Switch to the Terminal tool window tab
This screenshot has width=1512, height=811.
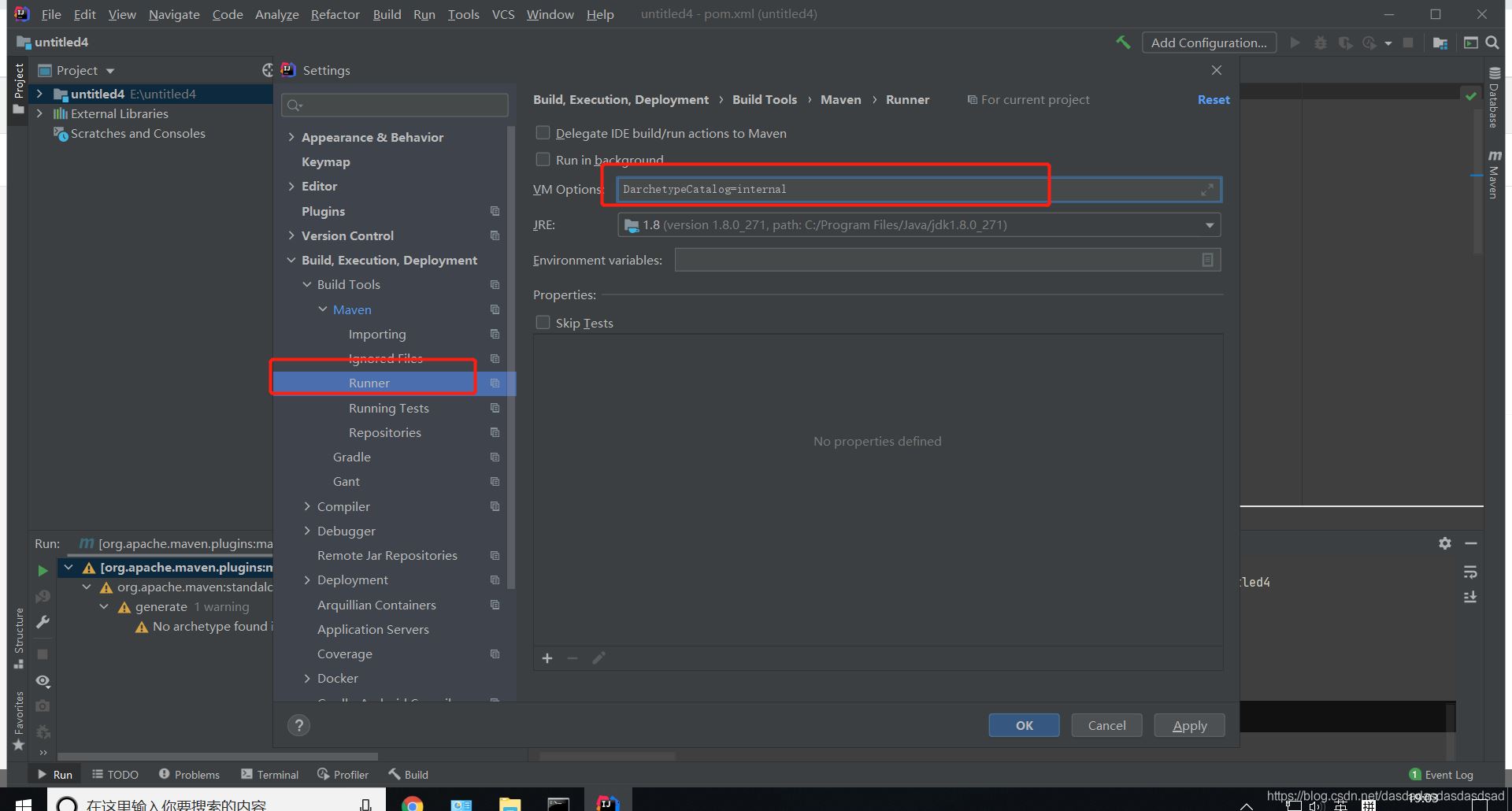coord(270,775)
